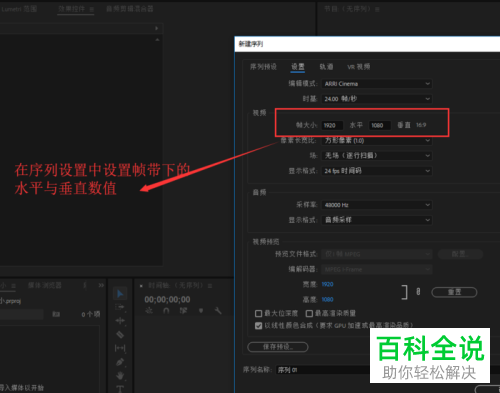Select the Hand tool
This screenshot has width=500, height=393.
120,376
